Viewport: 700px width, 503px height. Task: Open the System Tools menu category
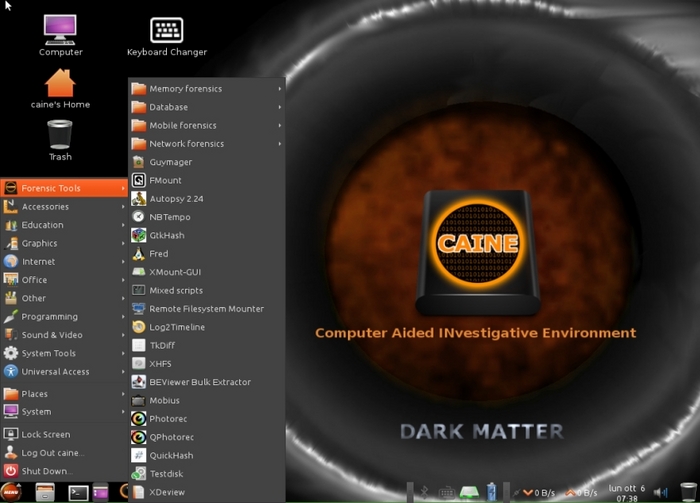point(48,353)
